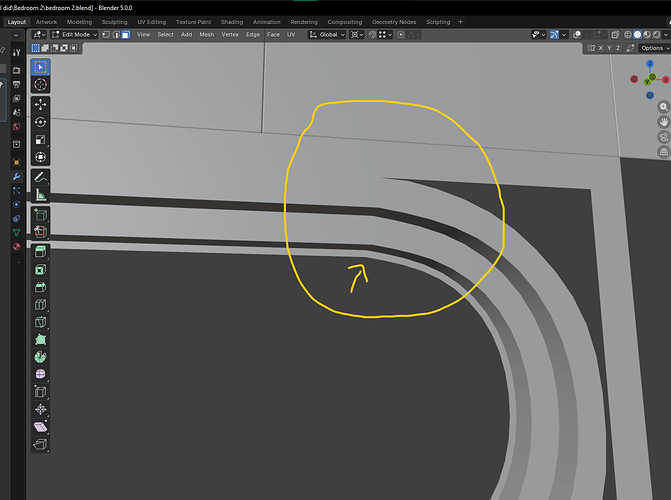Open the pivot point dropdown

pyautogui.click(x=357, y=35)
